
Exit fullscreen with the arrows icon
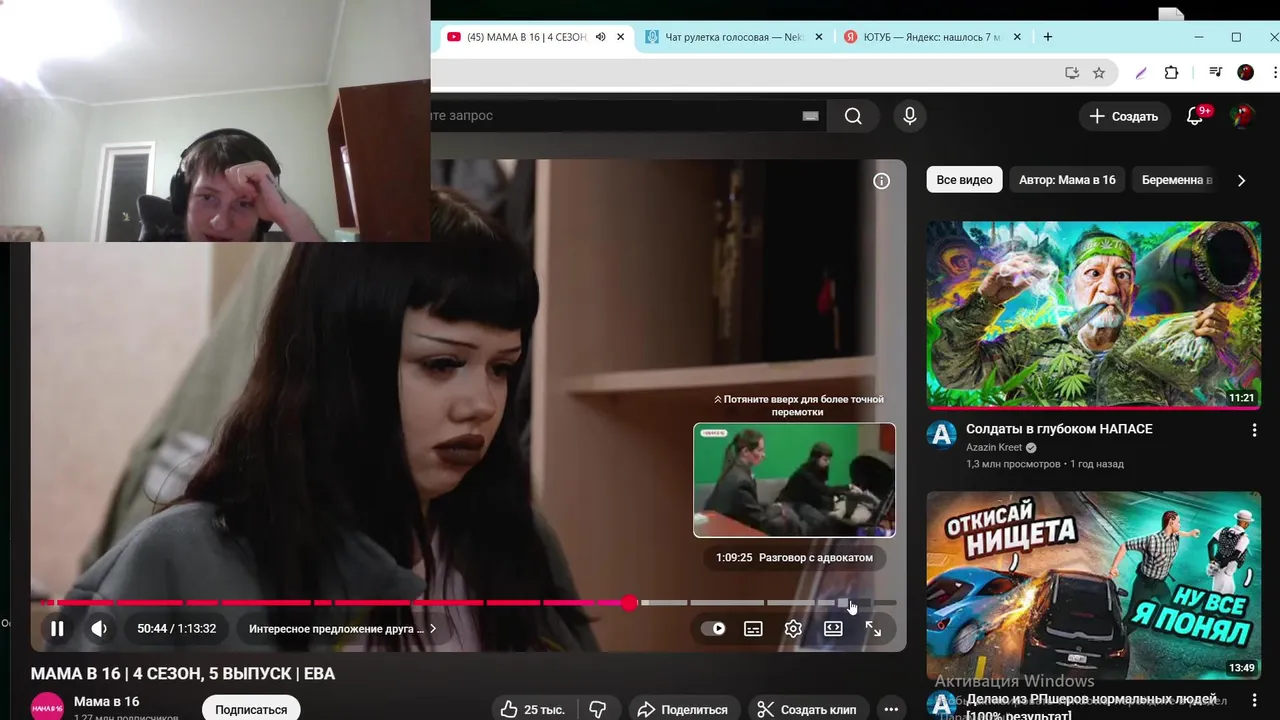coord(873,629)
